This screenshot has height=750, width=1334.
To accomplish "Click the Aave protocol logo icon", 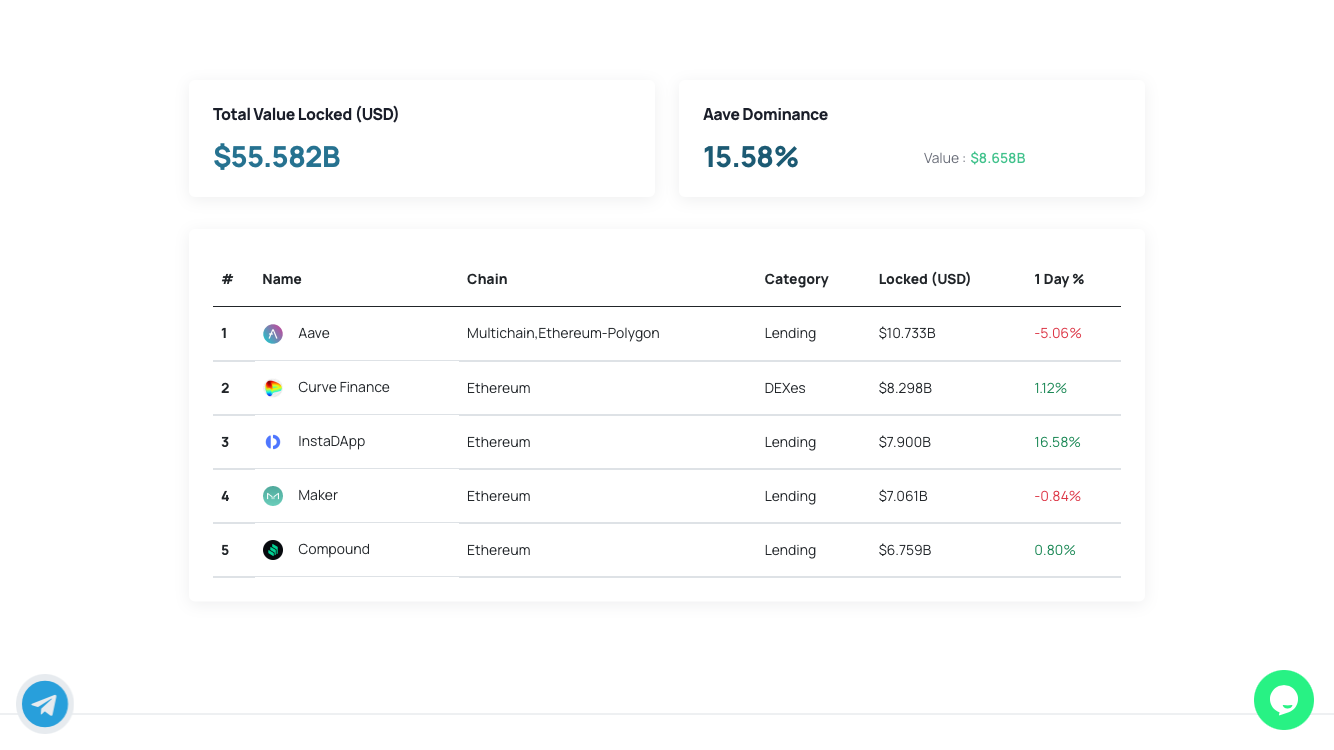I will pos(273,334).
